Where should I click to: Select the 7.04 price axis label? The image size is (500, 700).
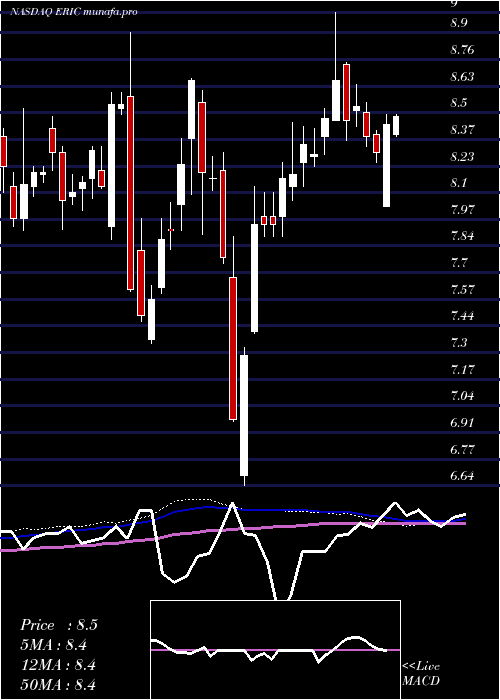(x=462, y=396)
